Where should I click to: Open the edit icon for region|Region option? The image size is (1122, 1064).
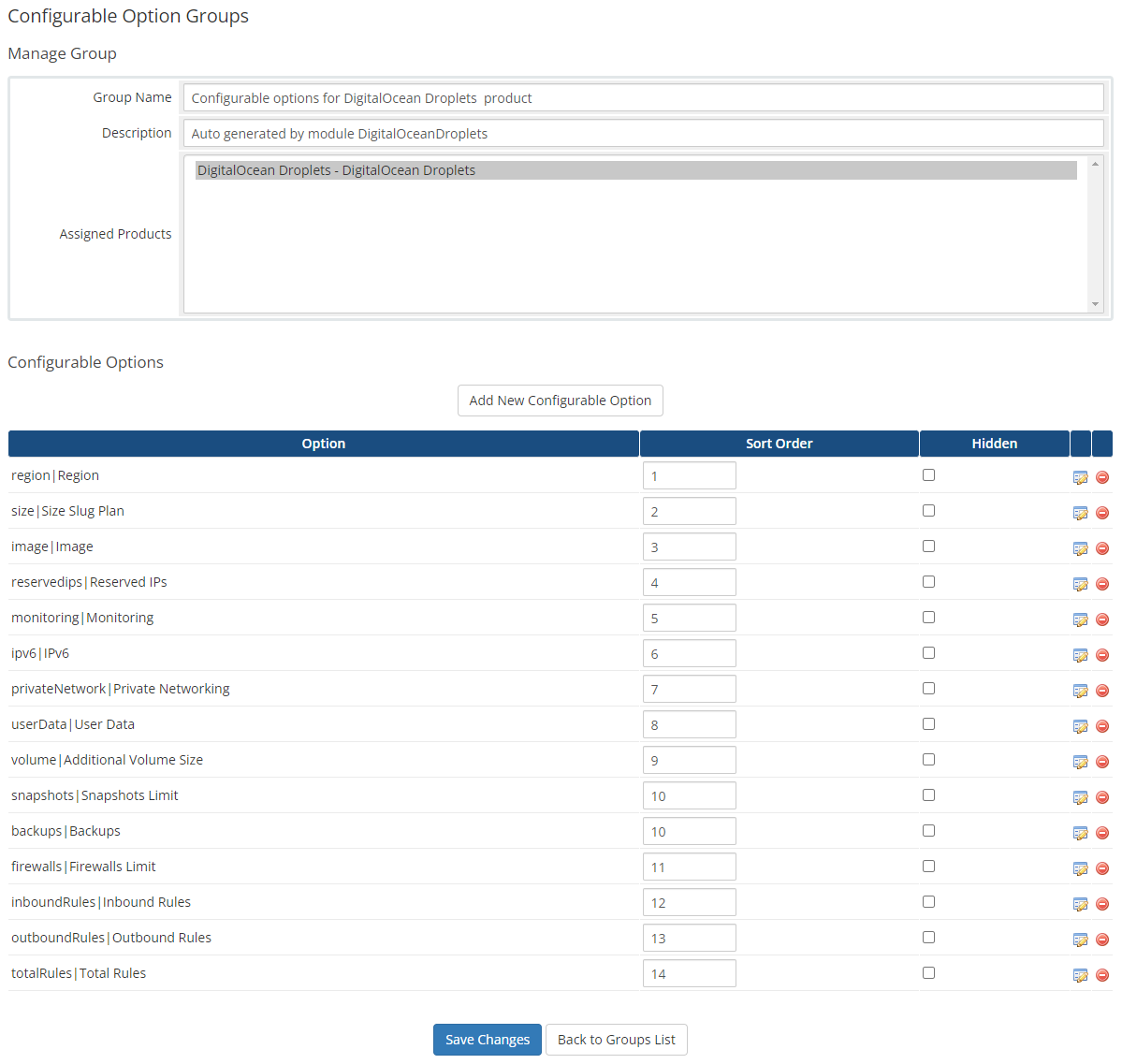click(x=1081, y=476)
